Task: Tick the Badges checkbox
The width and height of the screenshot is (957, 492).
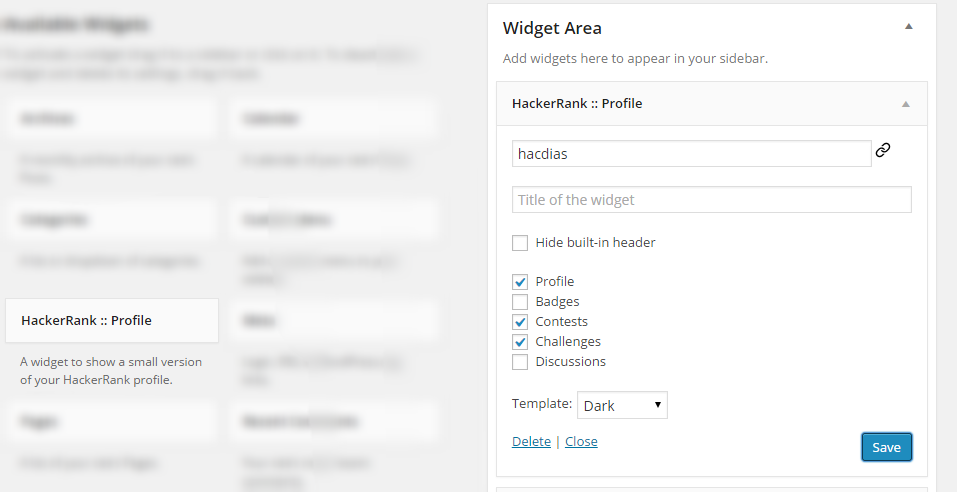Action: coord(520,302)
